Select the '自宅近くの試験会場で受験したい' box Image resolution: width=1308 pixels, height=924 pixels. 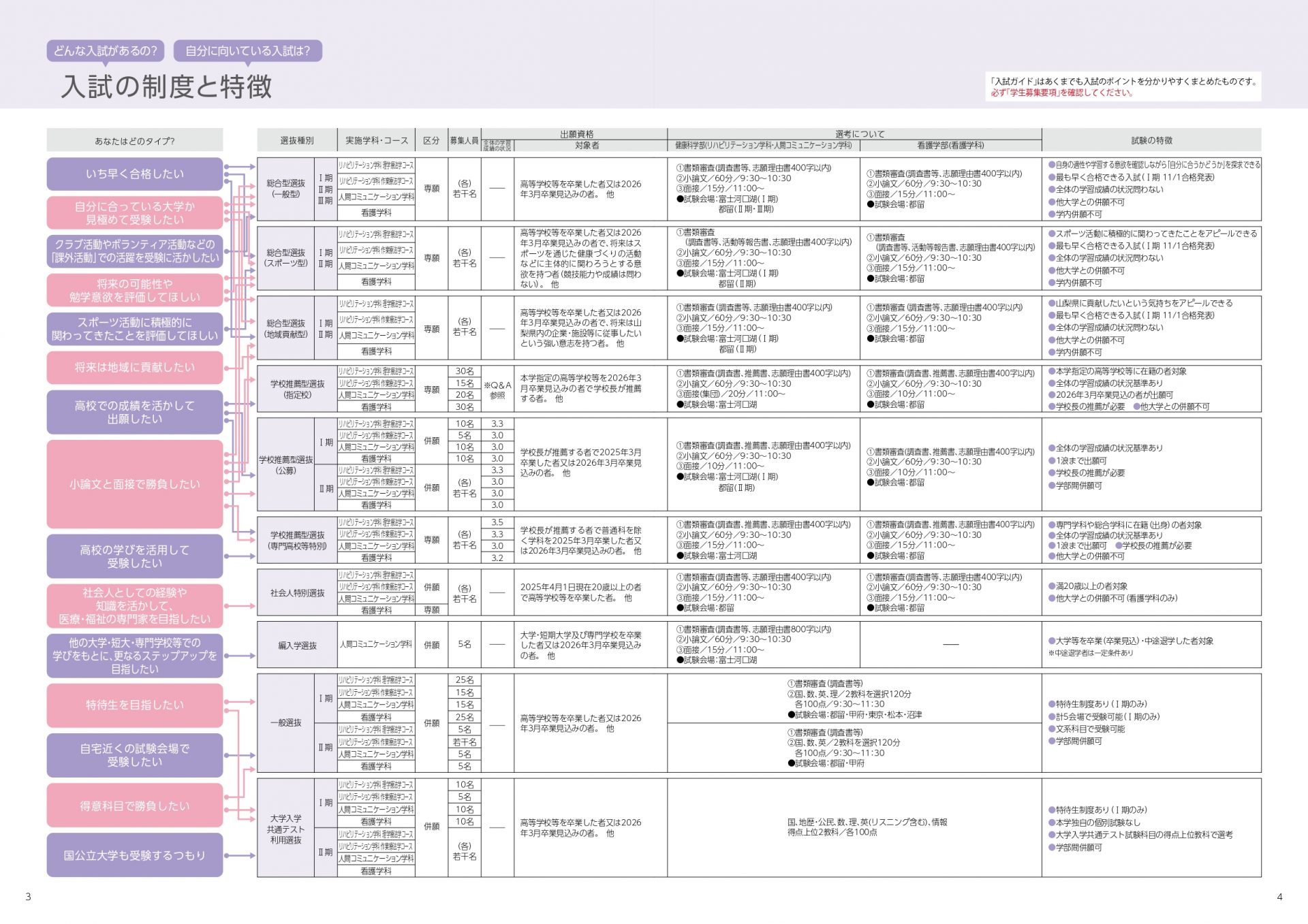135,755
